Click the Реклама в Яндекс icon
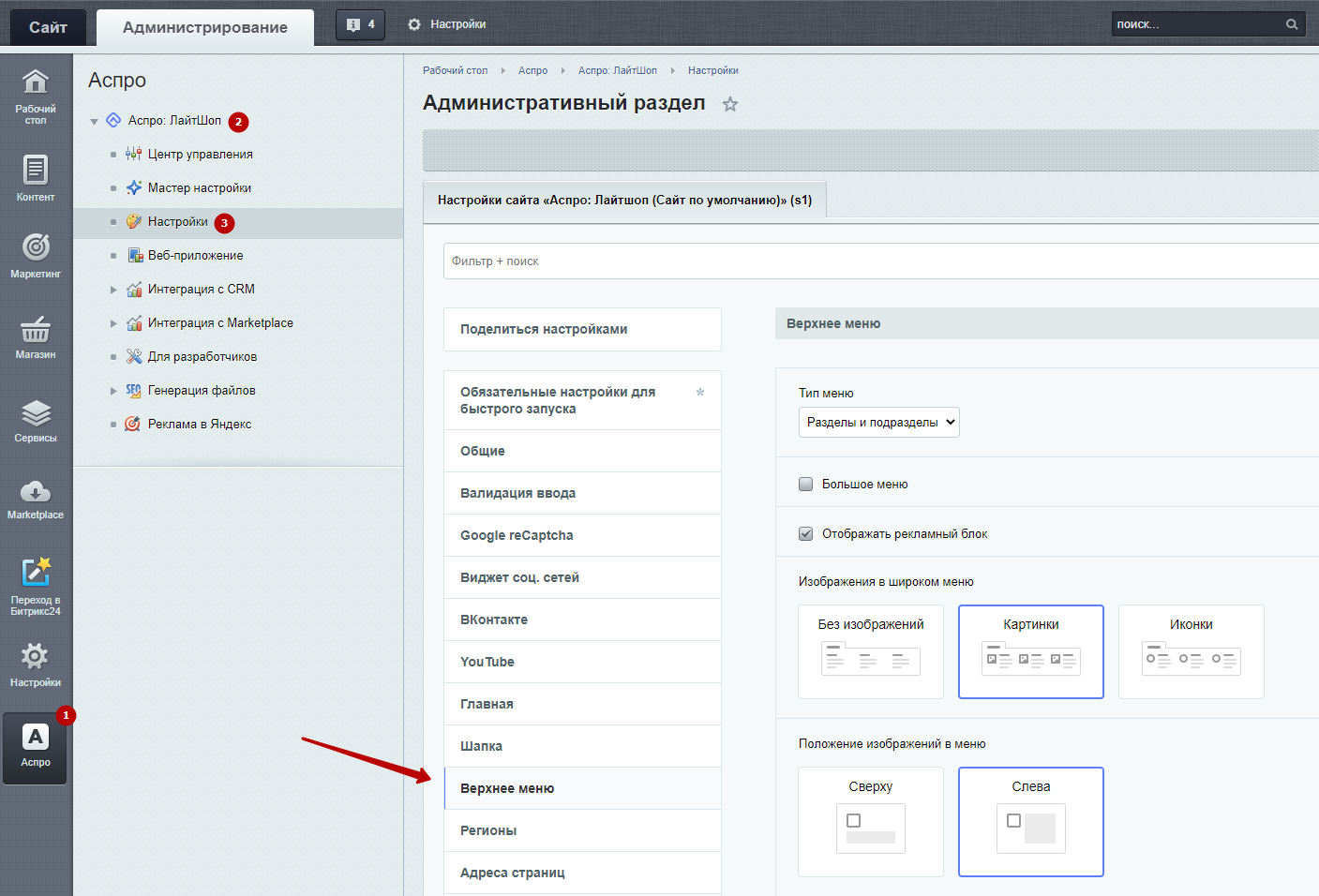This screenshot has width=1319, height=896. pyautogui.click(x=134, y=424)
